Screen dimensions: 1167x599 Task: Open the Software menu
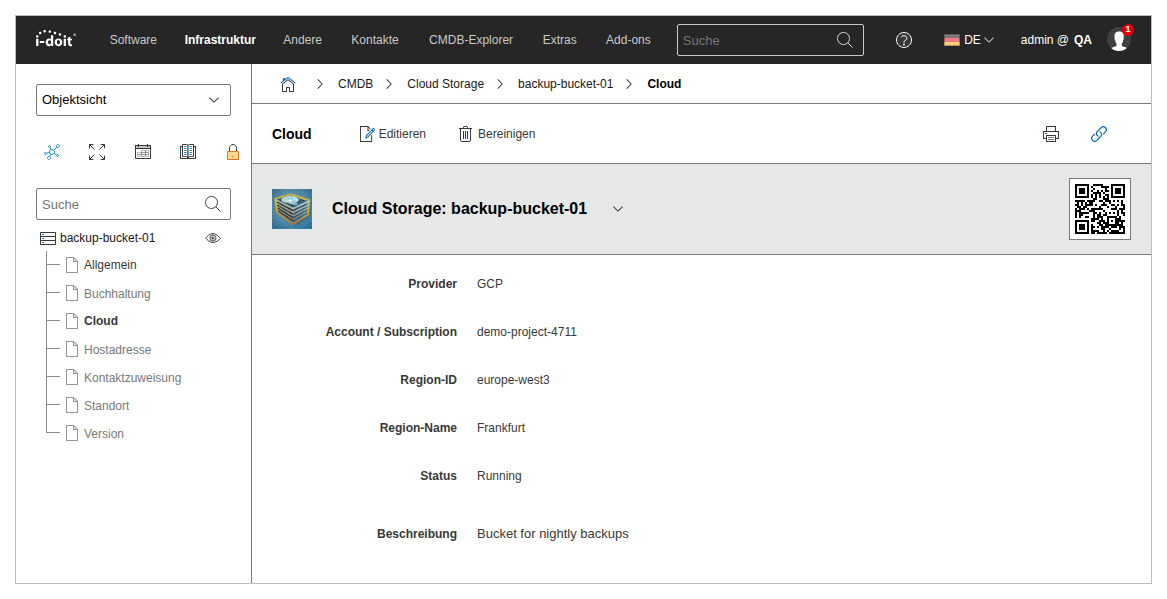tap(133, 40)
